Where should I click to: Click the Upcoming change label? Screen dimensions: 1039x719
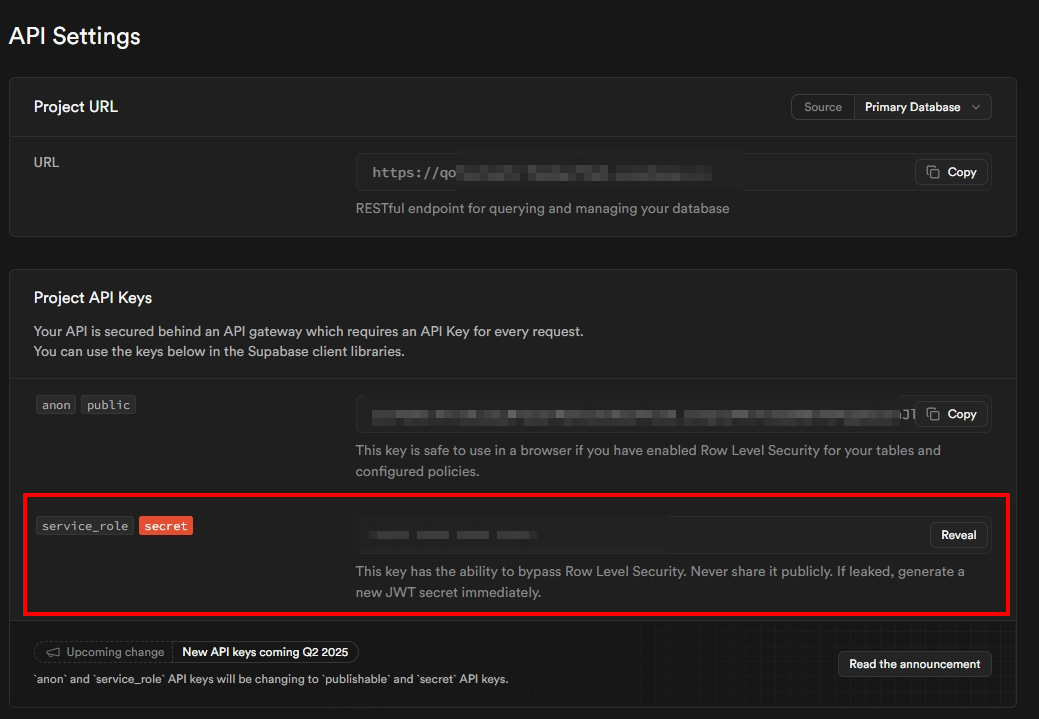115,652
